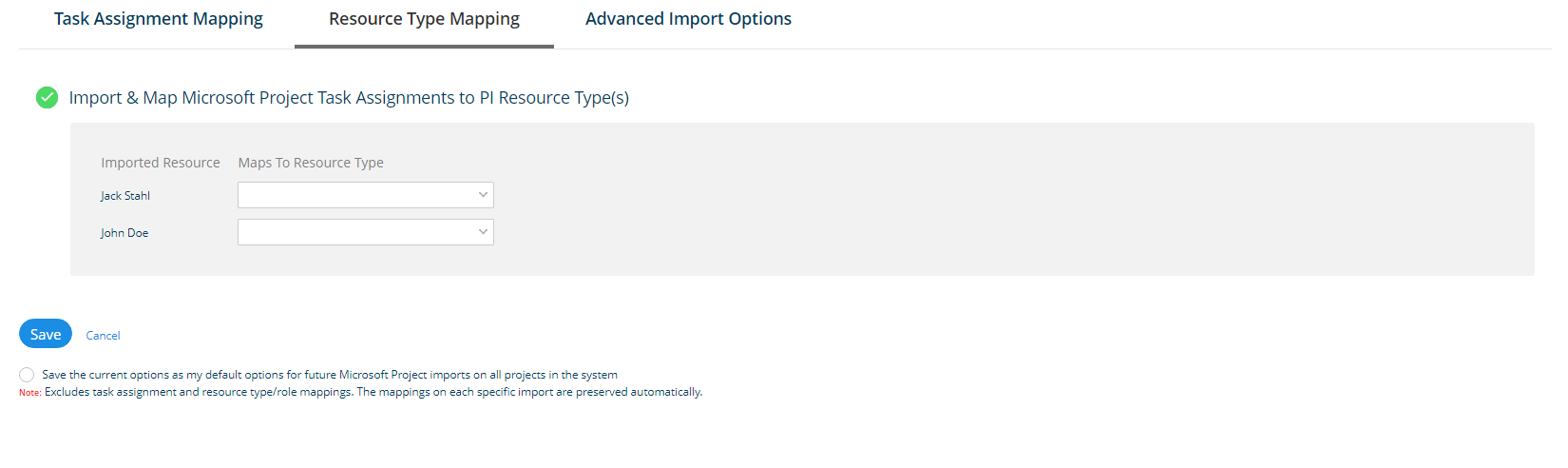This screenshot has width=1568, height=468.
Task: Enable the save-as-default-options radio button
Action: point(27,375)
